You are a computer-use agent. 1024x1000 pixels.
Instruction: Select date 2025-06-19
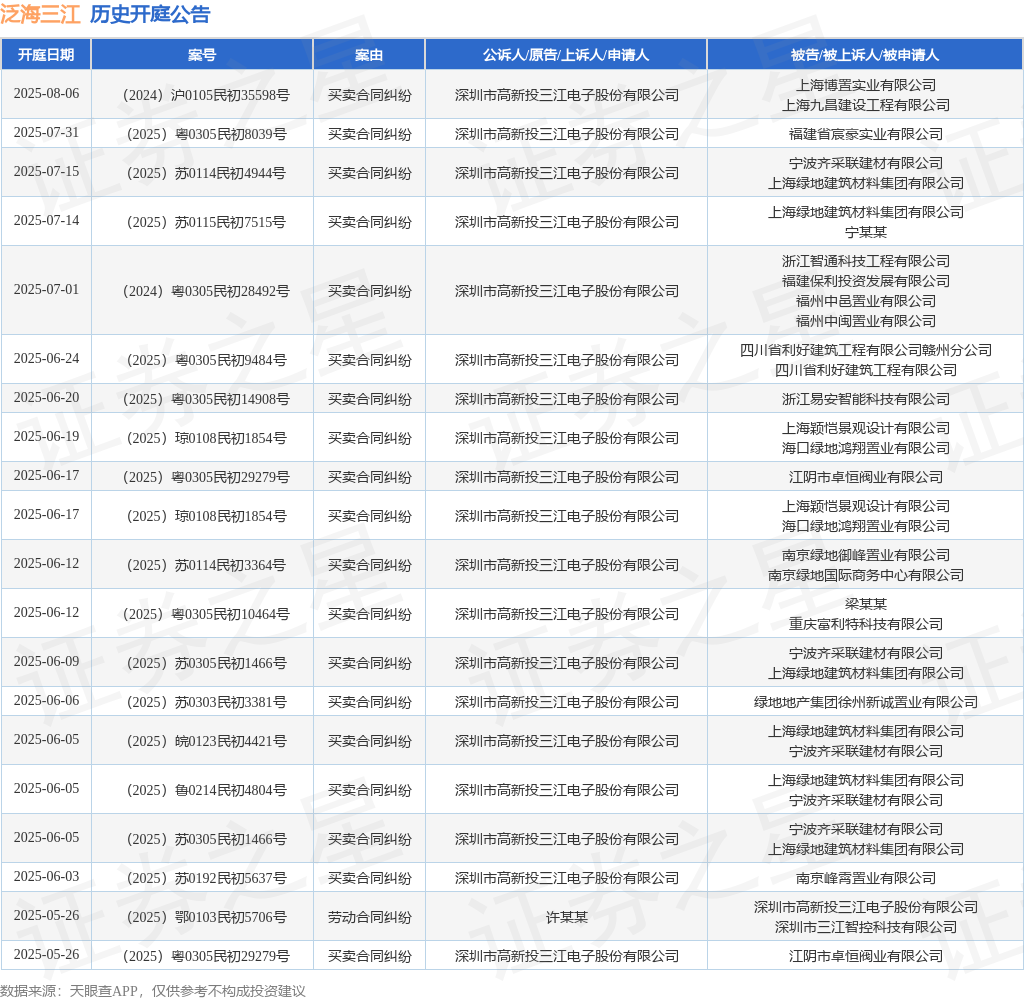tap(46, 436)
